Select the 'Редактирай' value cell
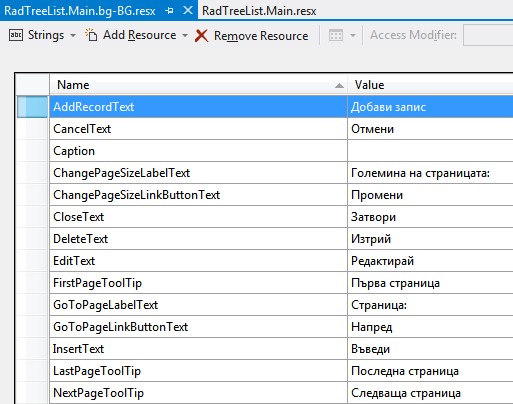 pos(430,261)
